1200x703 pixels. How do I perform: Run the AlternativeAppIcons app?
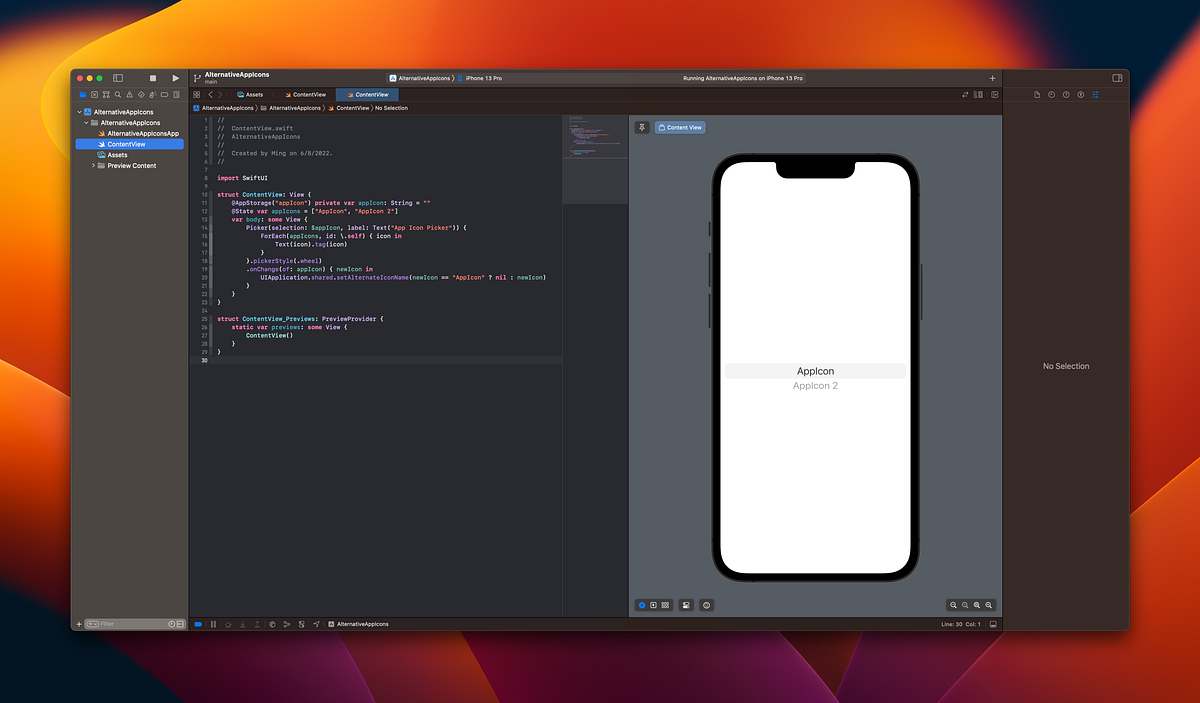pyautogui.click(x=176, y=77)
